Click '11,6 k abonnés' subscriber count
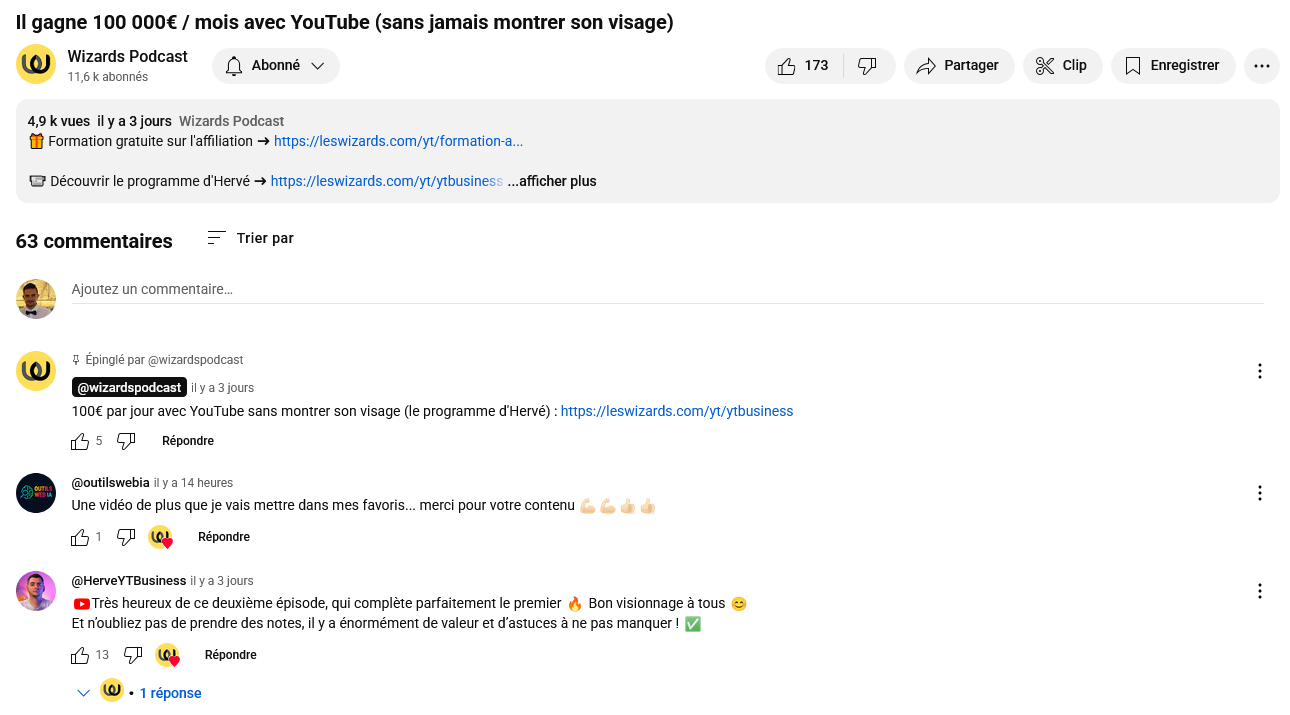The width and height of the screenshot is (1290, 715). [x=108, y=77]
